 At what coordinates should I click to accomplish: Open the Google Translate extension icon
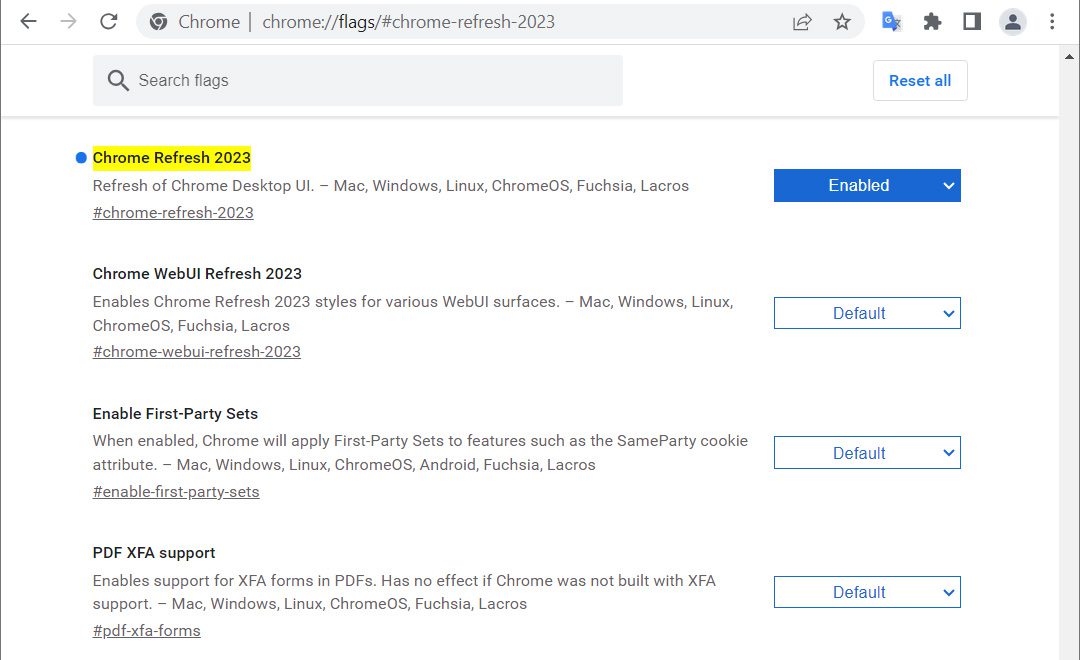coord(891,22)
